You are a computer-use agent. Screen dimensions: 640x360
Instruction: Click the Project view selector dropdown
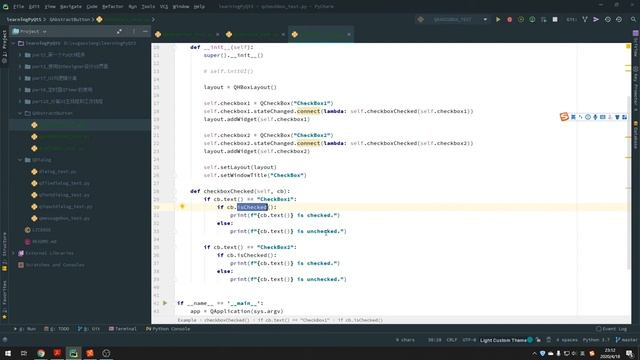[29, 31]
